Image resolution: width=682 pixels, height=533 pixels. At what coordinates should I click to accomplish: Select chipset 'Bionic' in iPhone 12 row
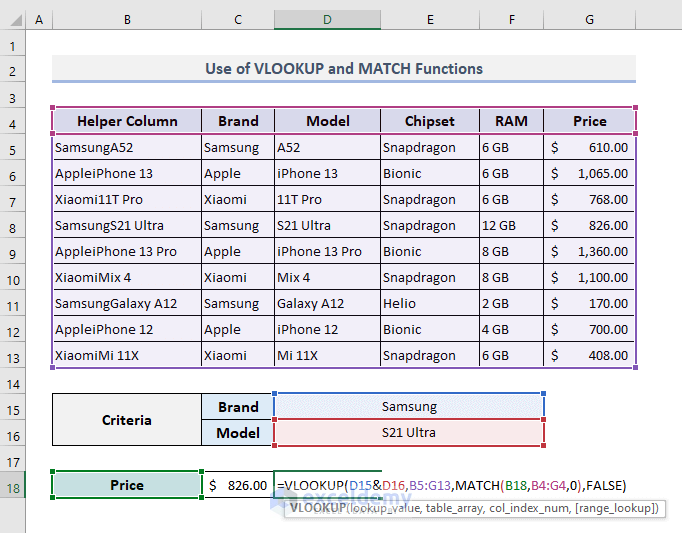point(430,329)
